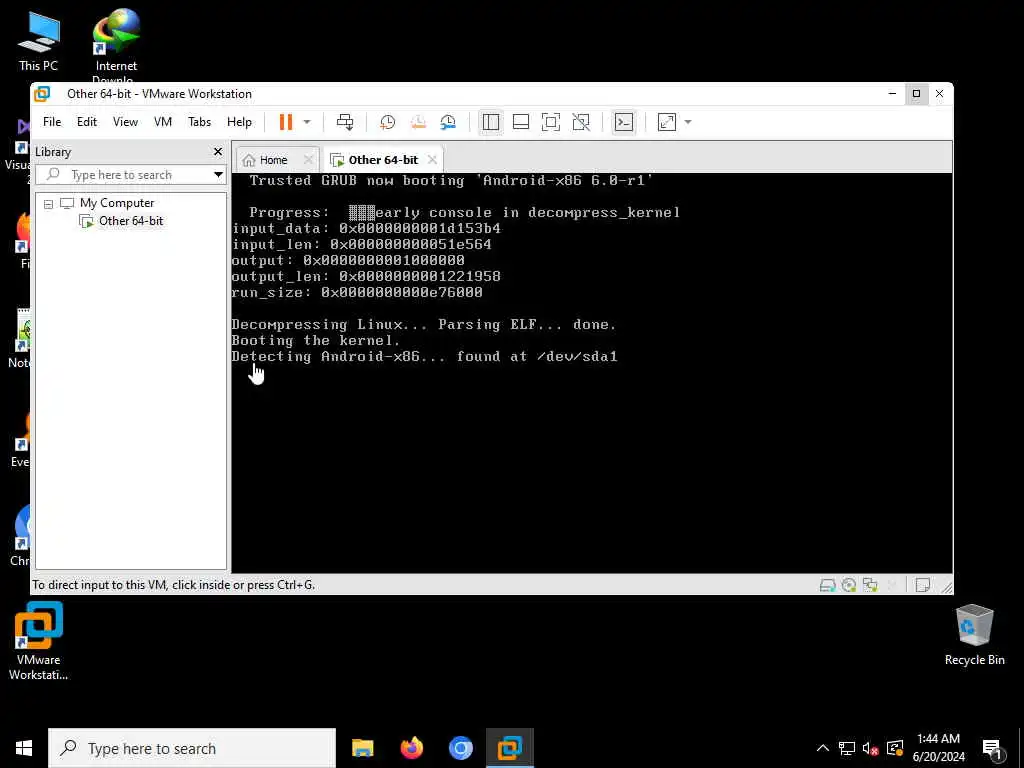Click the Windows taskbar search box
Screen dimensions: 1024x768
point(192,748)
